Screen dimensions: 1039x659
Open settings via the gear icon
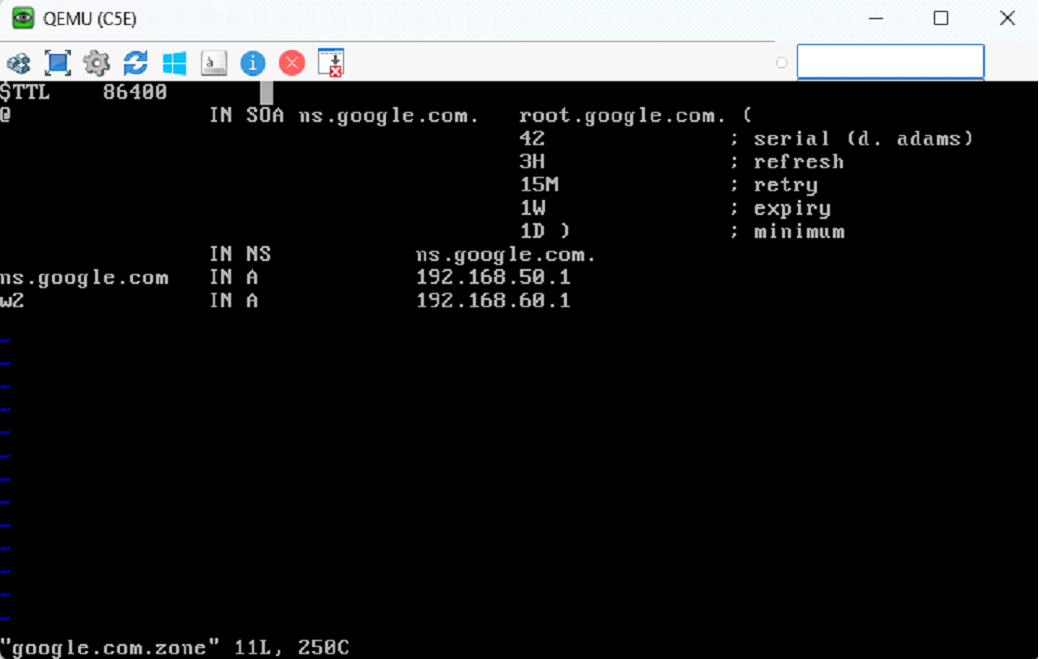pyautogui.click(x=97, y=64)
